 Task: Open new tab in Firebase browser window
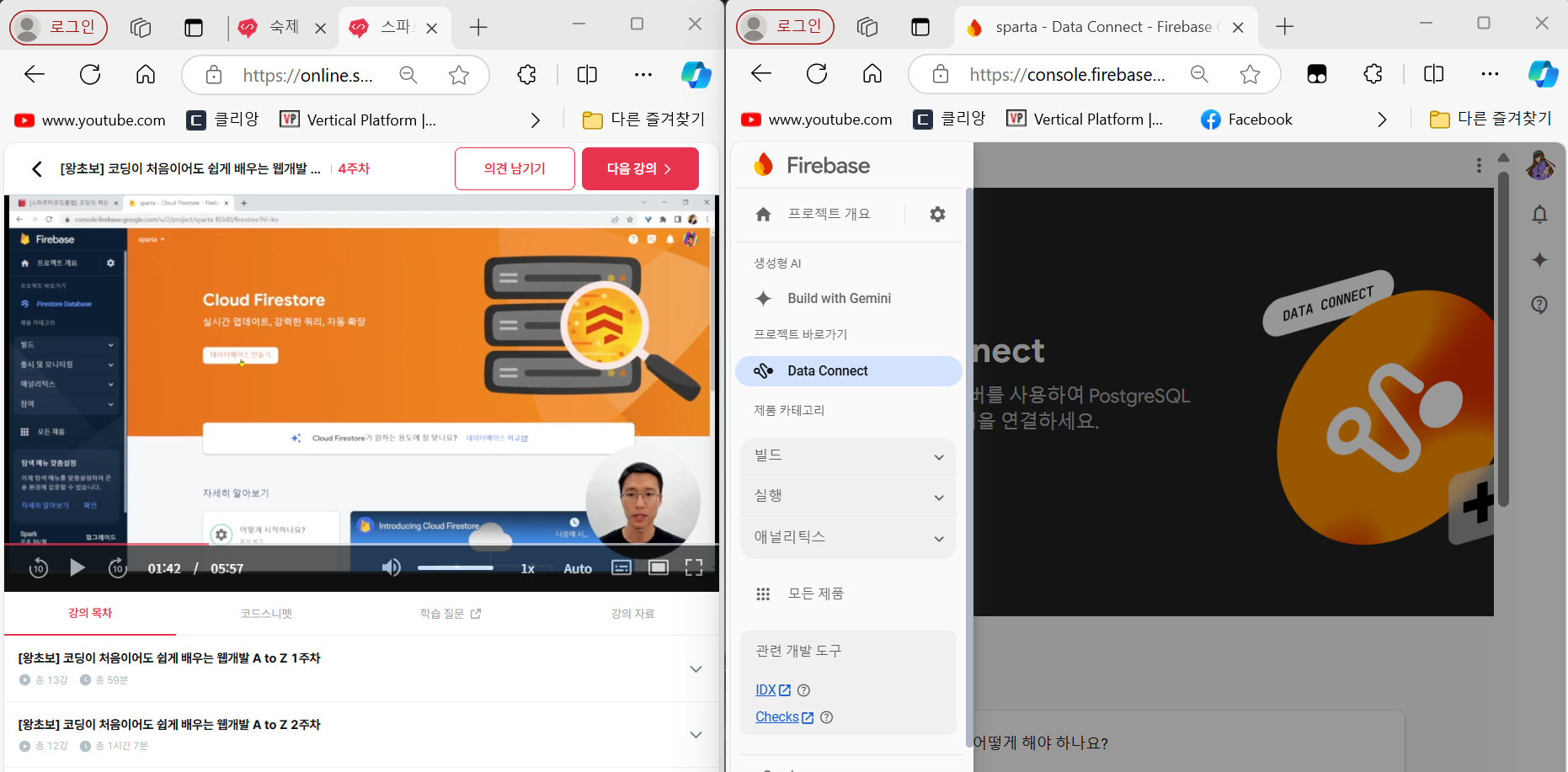[1284, 27]
